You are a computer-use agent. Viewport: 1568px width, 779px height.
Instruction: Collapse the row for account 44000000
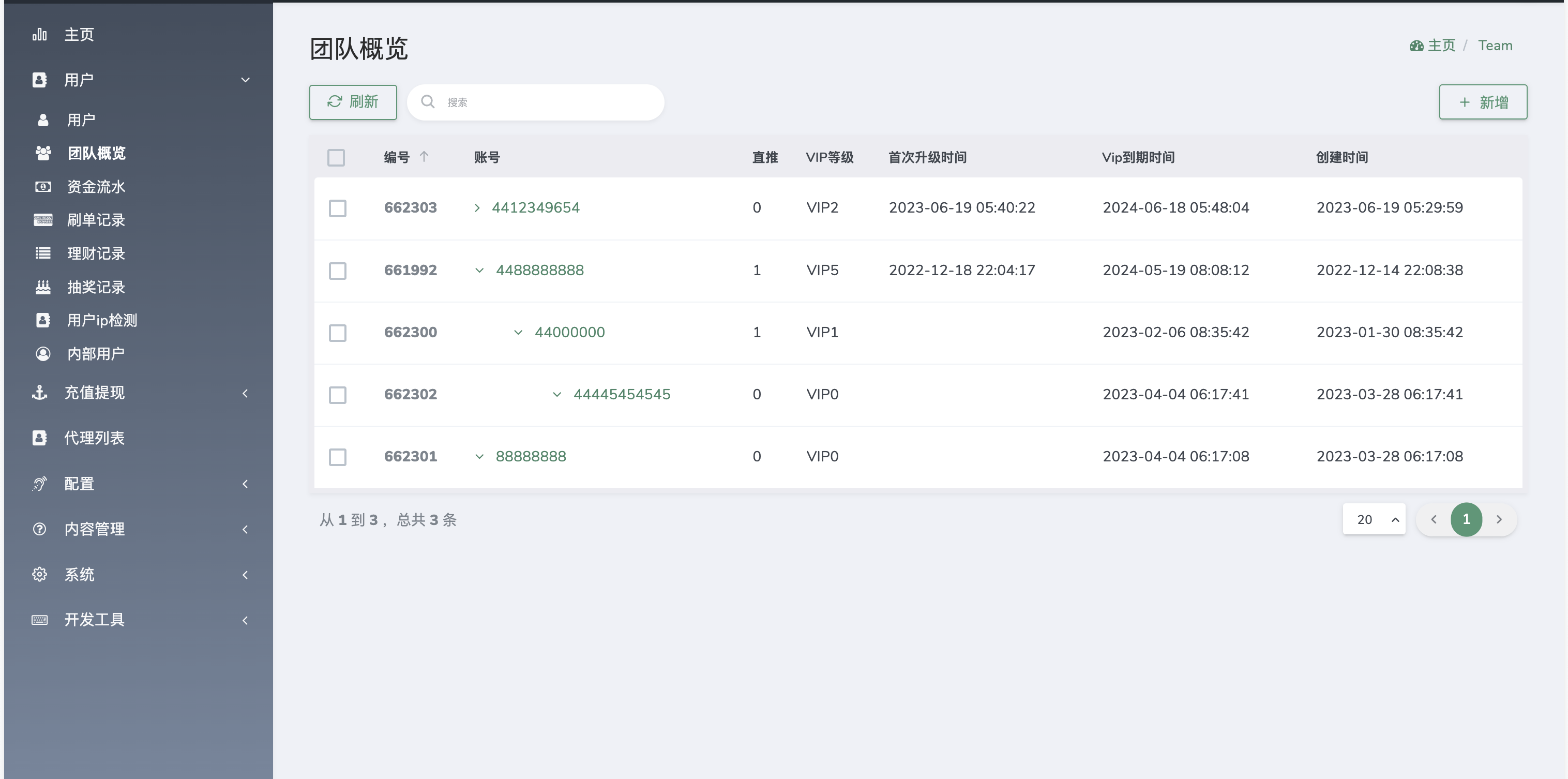[x=518, y=332]
